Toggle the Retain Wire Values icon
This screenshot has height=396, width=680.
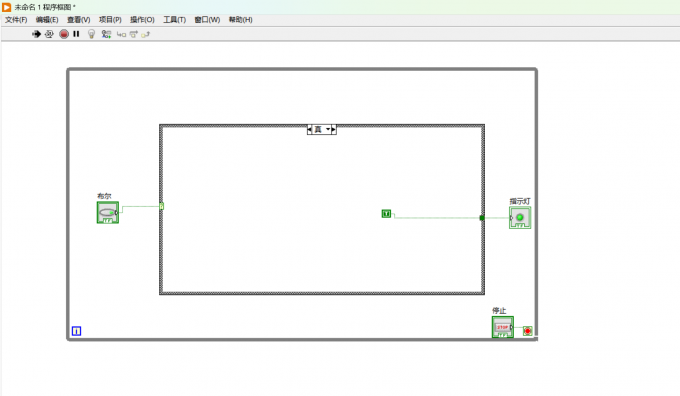tap(106, 34)
